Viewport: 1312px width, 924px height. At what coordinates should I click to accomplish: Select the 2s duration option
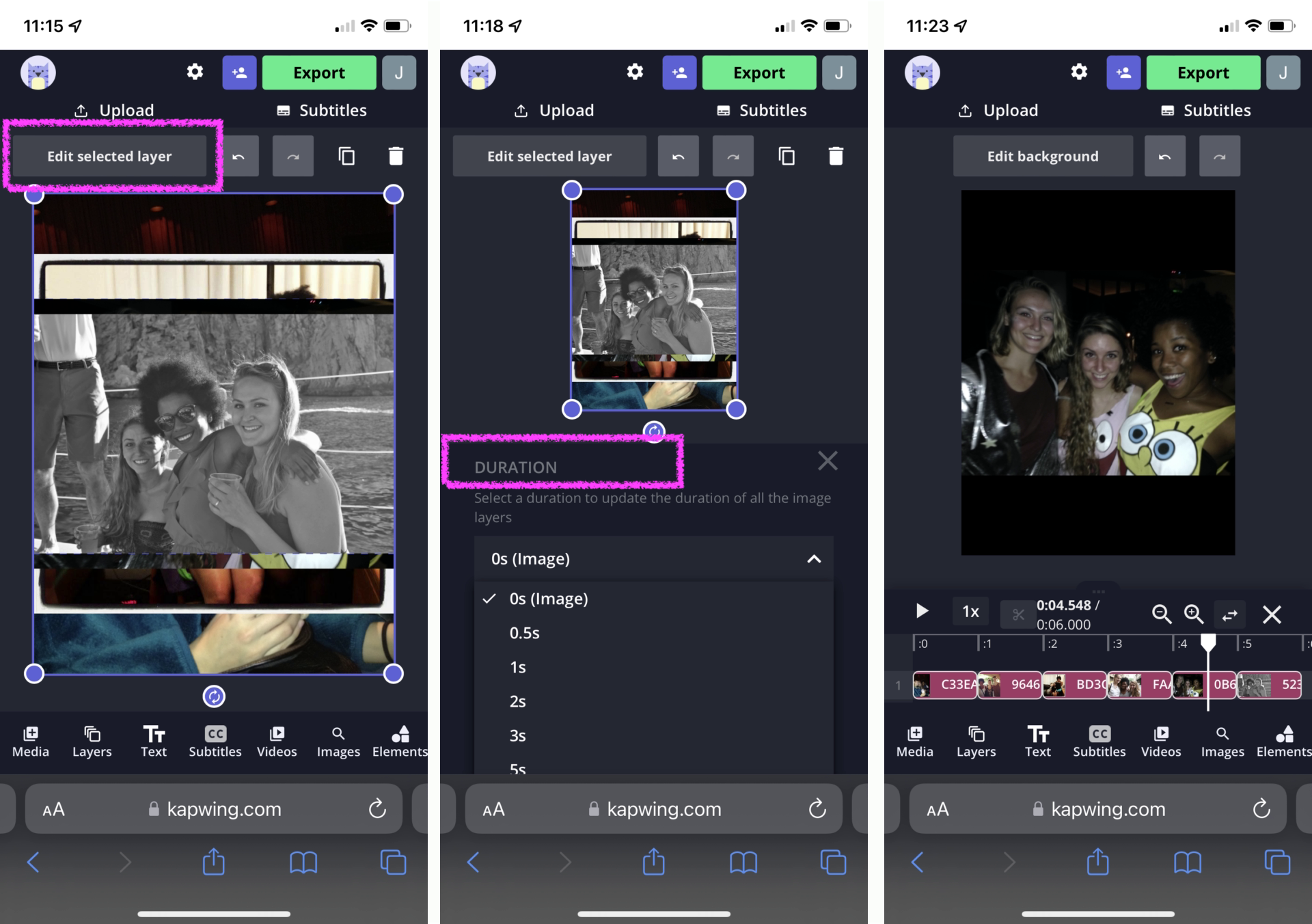tap(518, 701)
